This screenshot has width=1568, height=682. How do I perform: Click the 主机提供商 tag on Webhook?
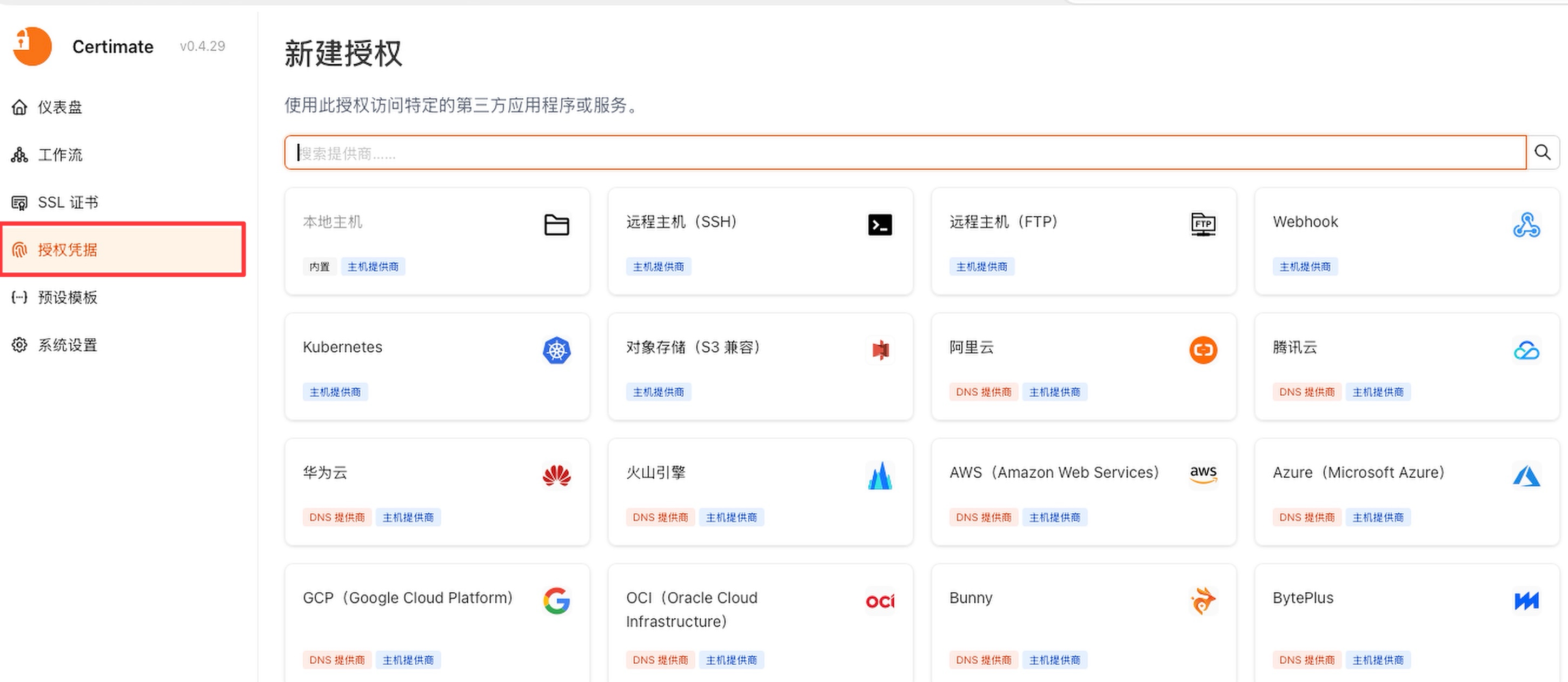tap(1305, 266)
